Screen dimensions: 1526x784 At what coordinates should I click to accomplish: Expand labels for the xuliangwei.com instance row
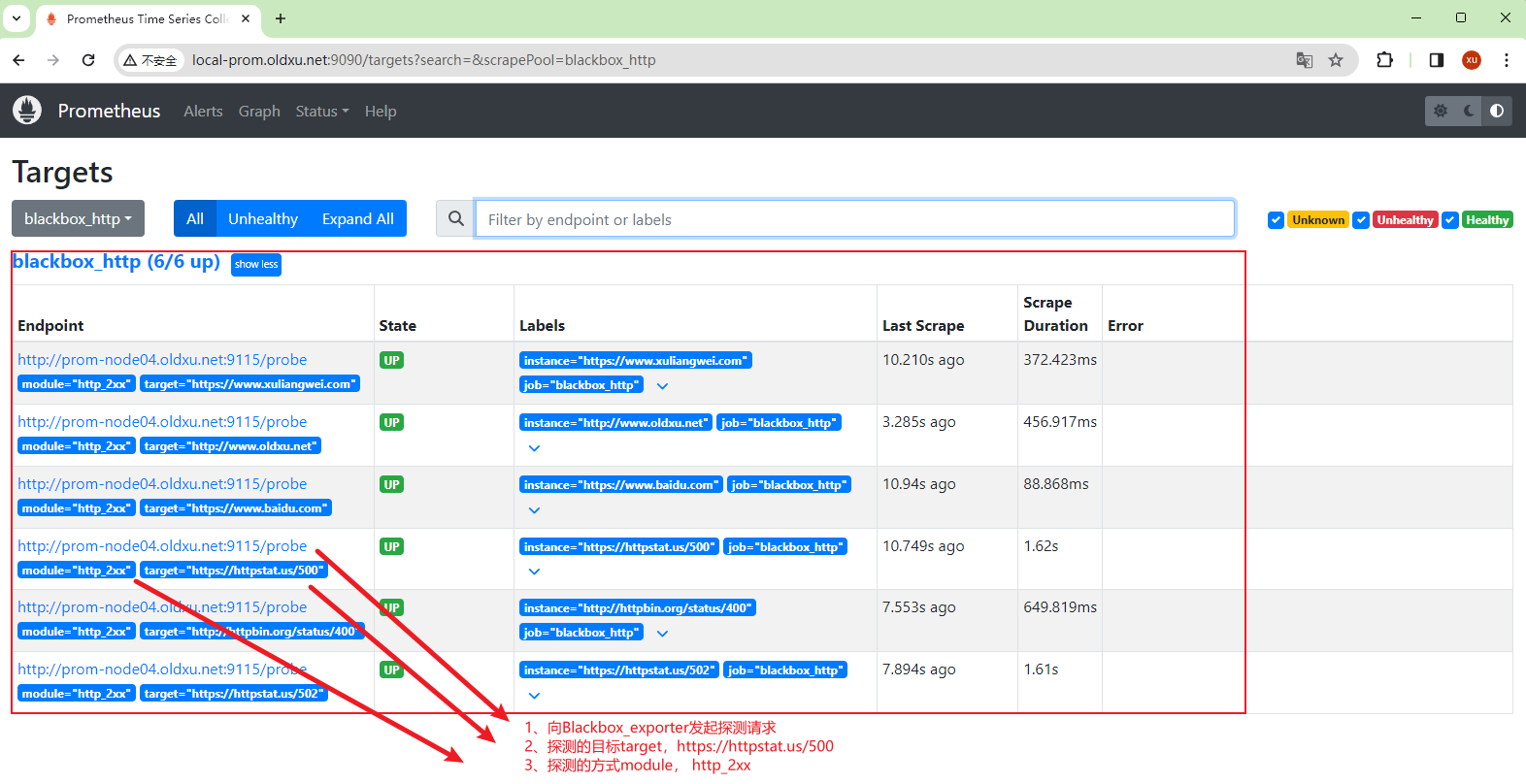[x=662, y=386]
